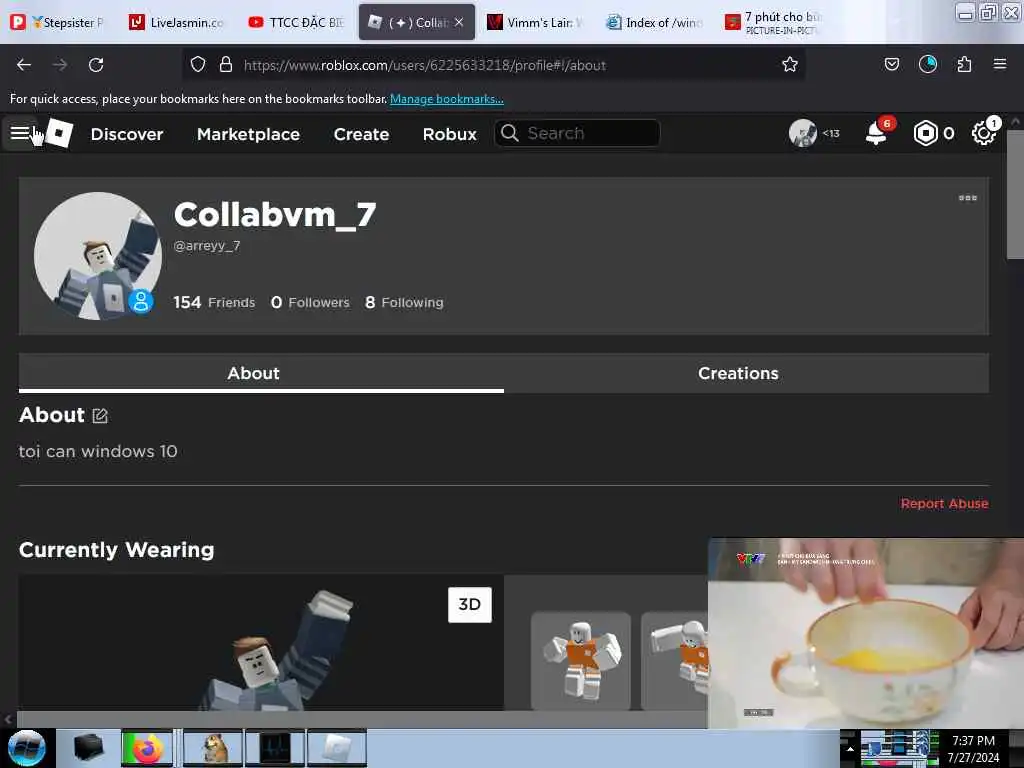This screenshot has height=768, width=1024.
Task: Click the username @arreyy_7
Action: tap(206, 246)
